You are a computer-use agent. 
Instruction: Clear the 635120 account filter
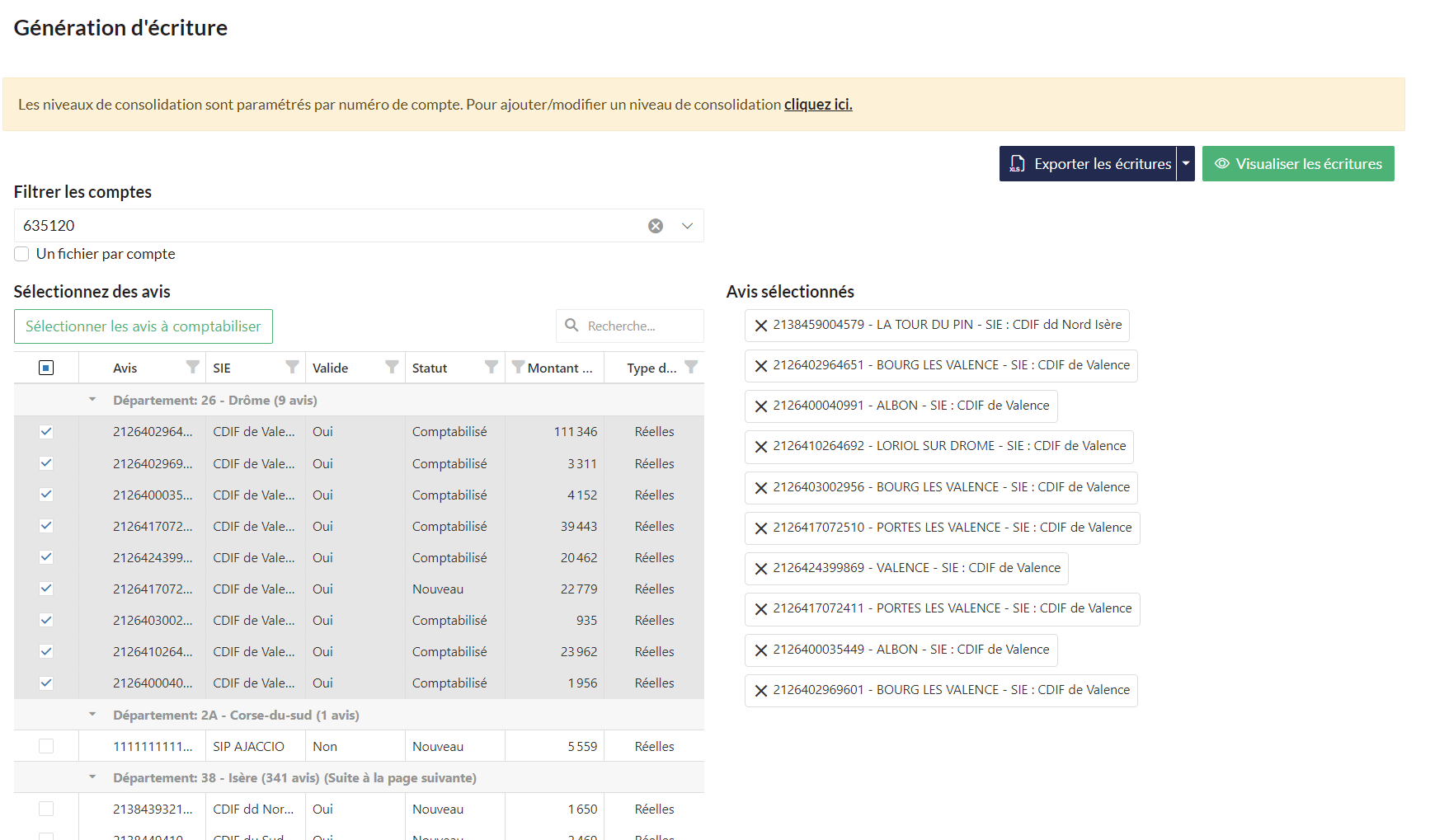point(655,226)
